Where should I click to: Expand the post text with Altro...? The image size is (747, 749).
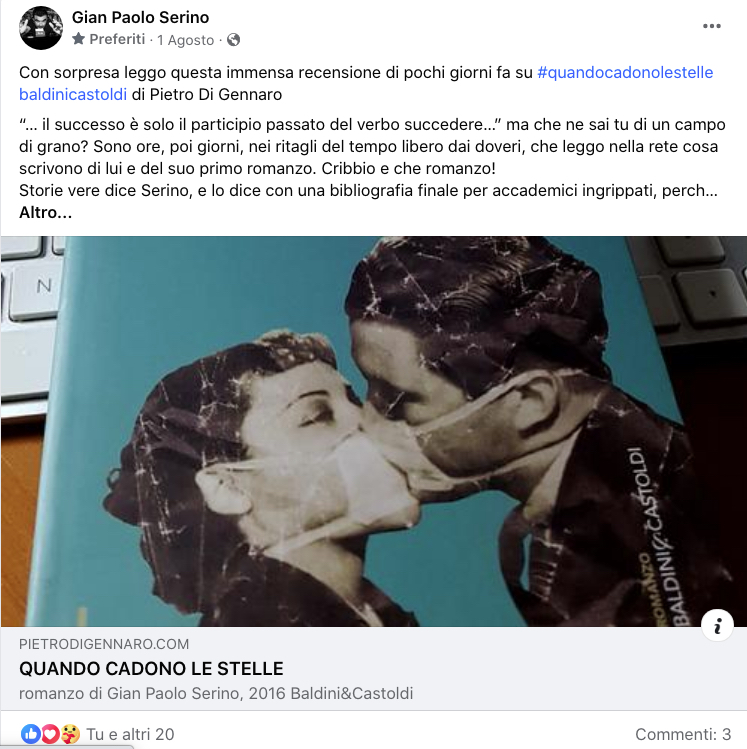(x=45, y=213)
